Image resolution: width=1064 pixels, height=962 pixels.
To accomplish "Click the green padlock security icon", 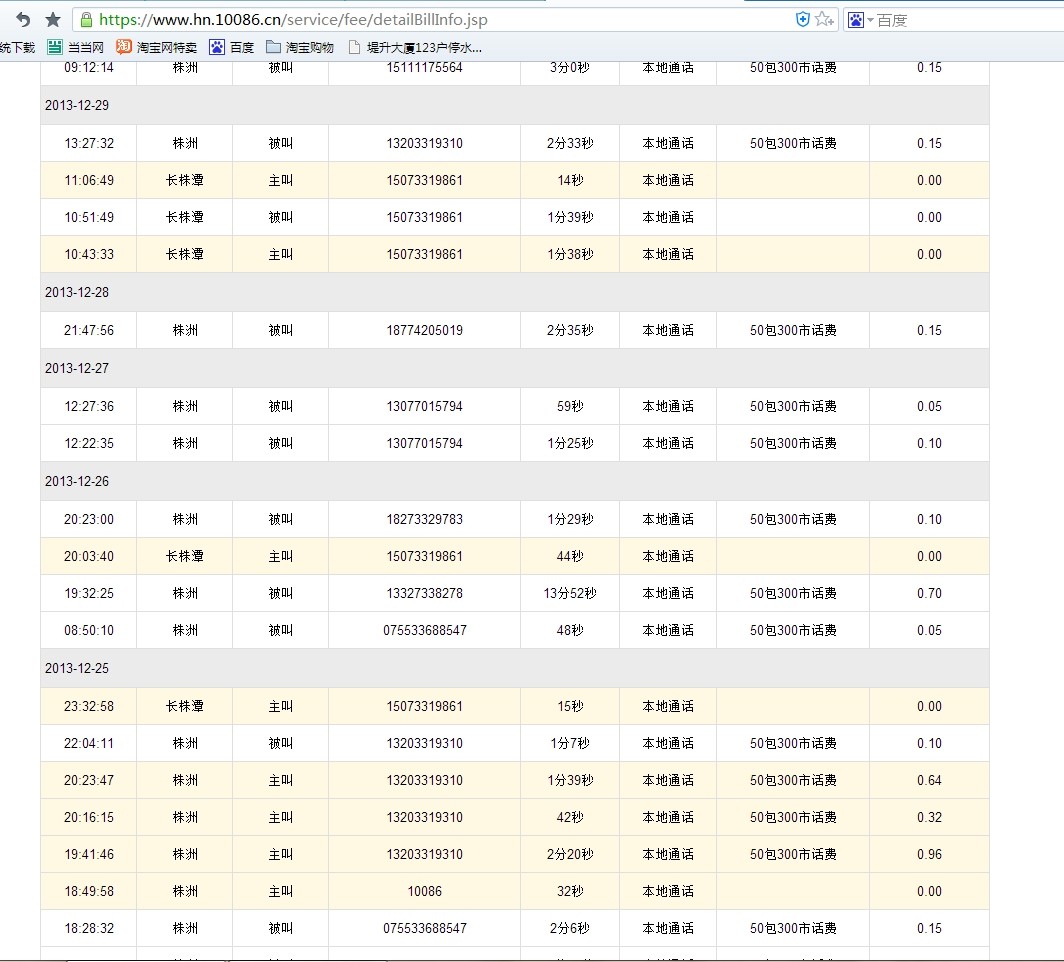I will [x=87, y=20].
